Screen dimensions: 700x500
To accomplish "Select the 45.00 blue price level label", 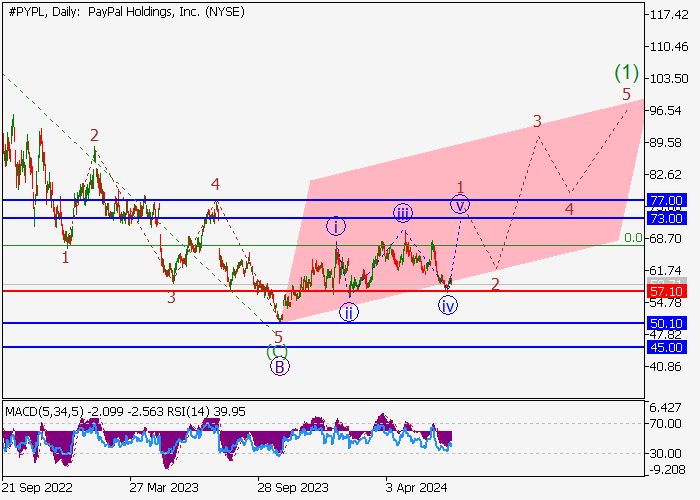I will click(667, 347).
